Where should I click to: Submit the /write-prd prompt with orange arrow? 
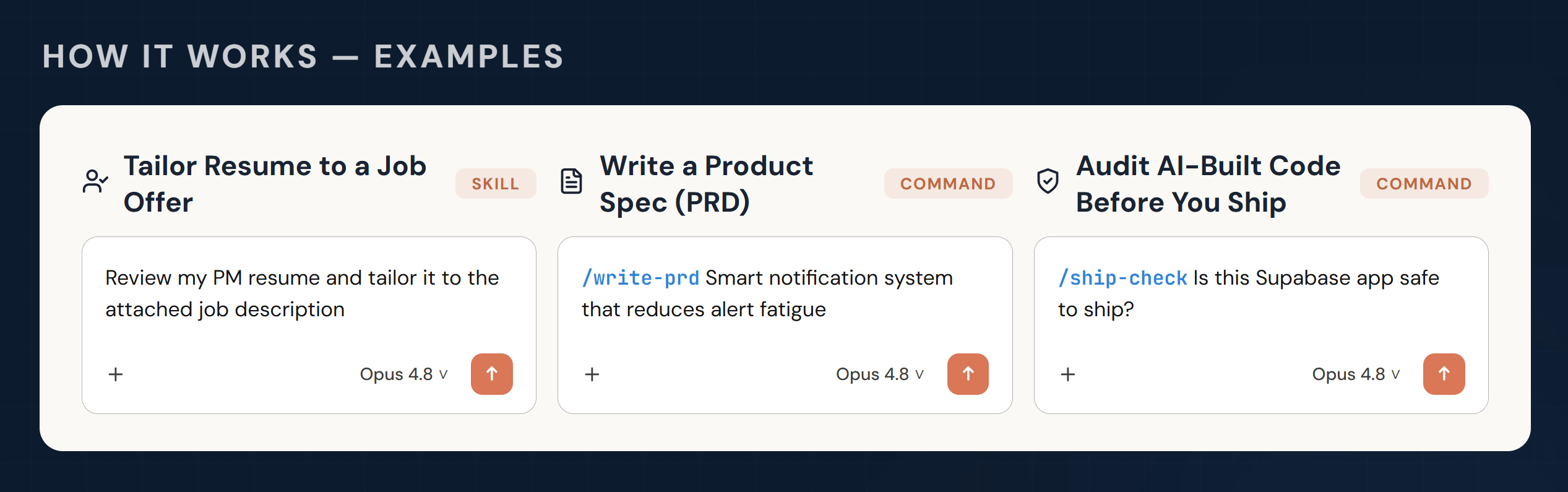click(968, 374)
